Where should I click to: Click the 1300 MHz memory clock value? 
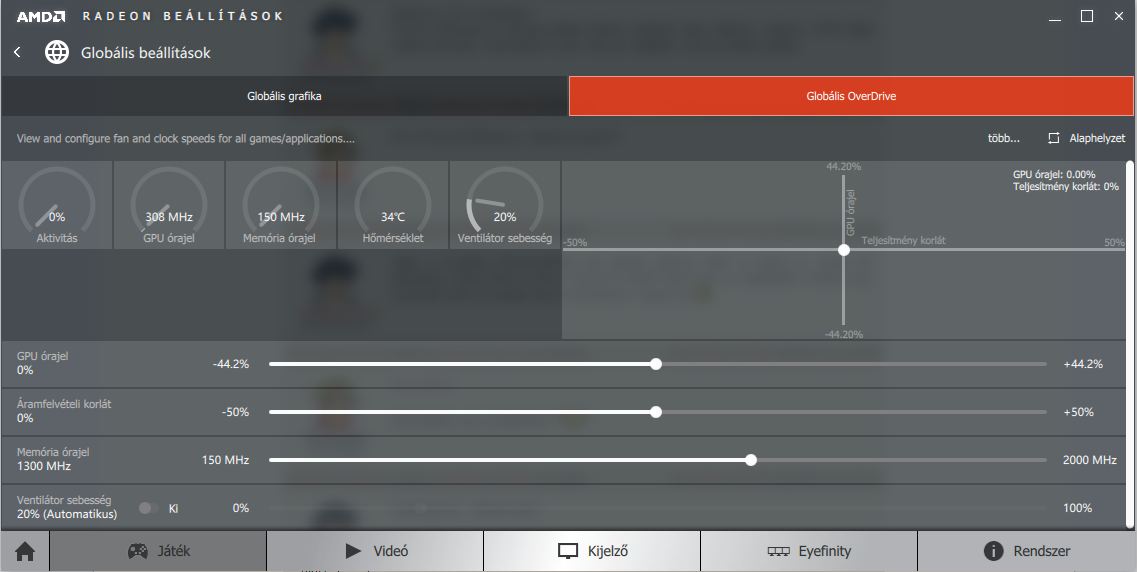pyautogui.click(x=44, y=466)
